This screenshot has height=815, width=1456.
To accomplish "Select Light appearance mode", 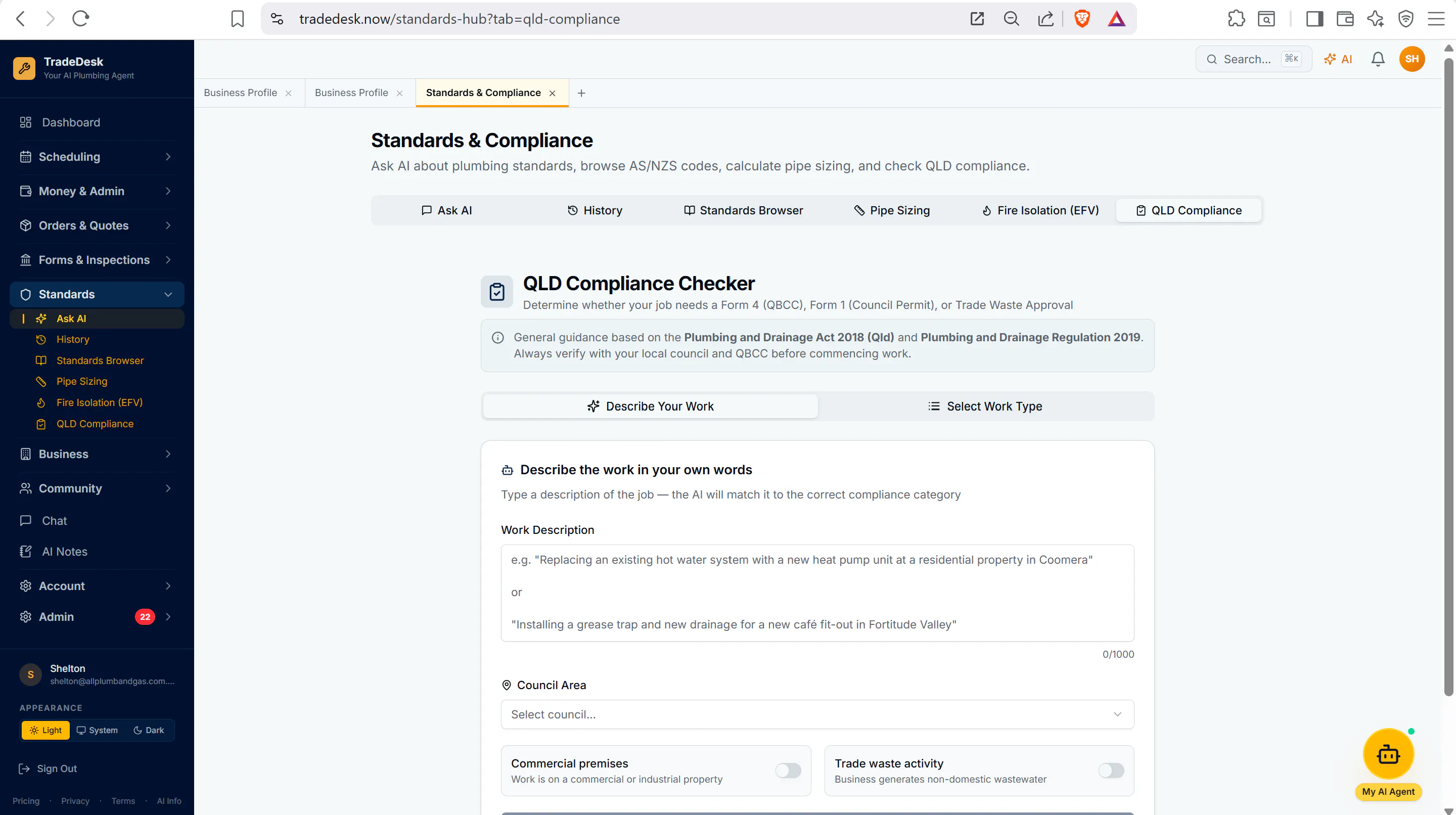I will point(46,730).
